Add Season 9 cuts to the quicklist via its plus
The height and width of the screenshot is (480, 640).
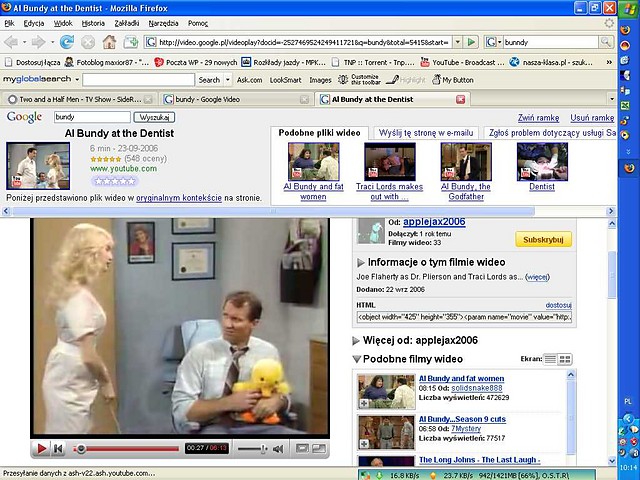tap(363, 444)
